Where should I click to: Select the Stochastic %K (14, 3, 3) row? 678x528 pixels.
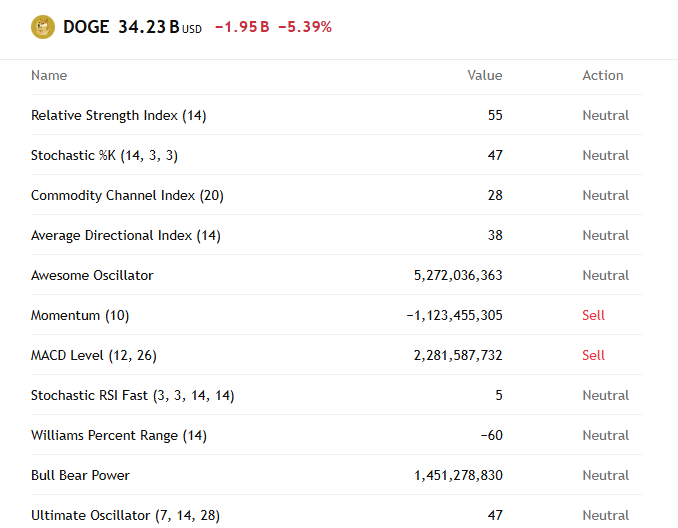(337, 155)
